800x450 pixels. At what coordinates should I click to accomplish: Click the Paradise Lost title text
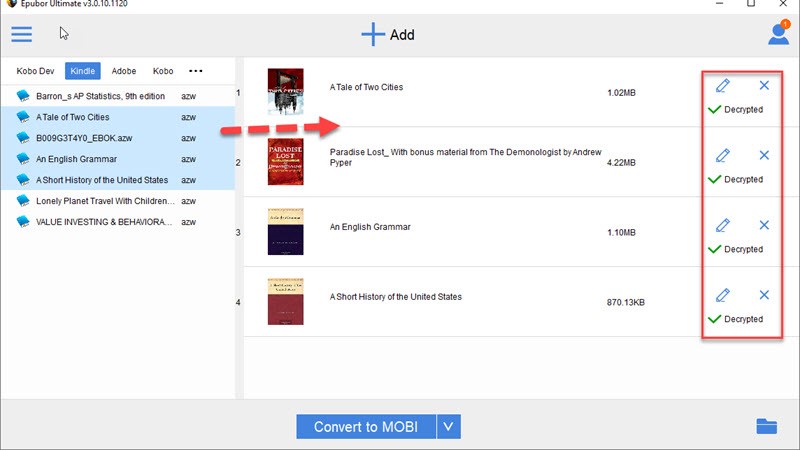coord(465,157)
